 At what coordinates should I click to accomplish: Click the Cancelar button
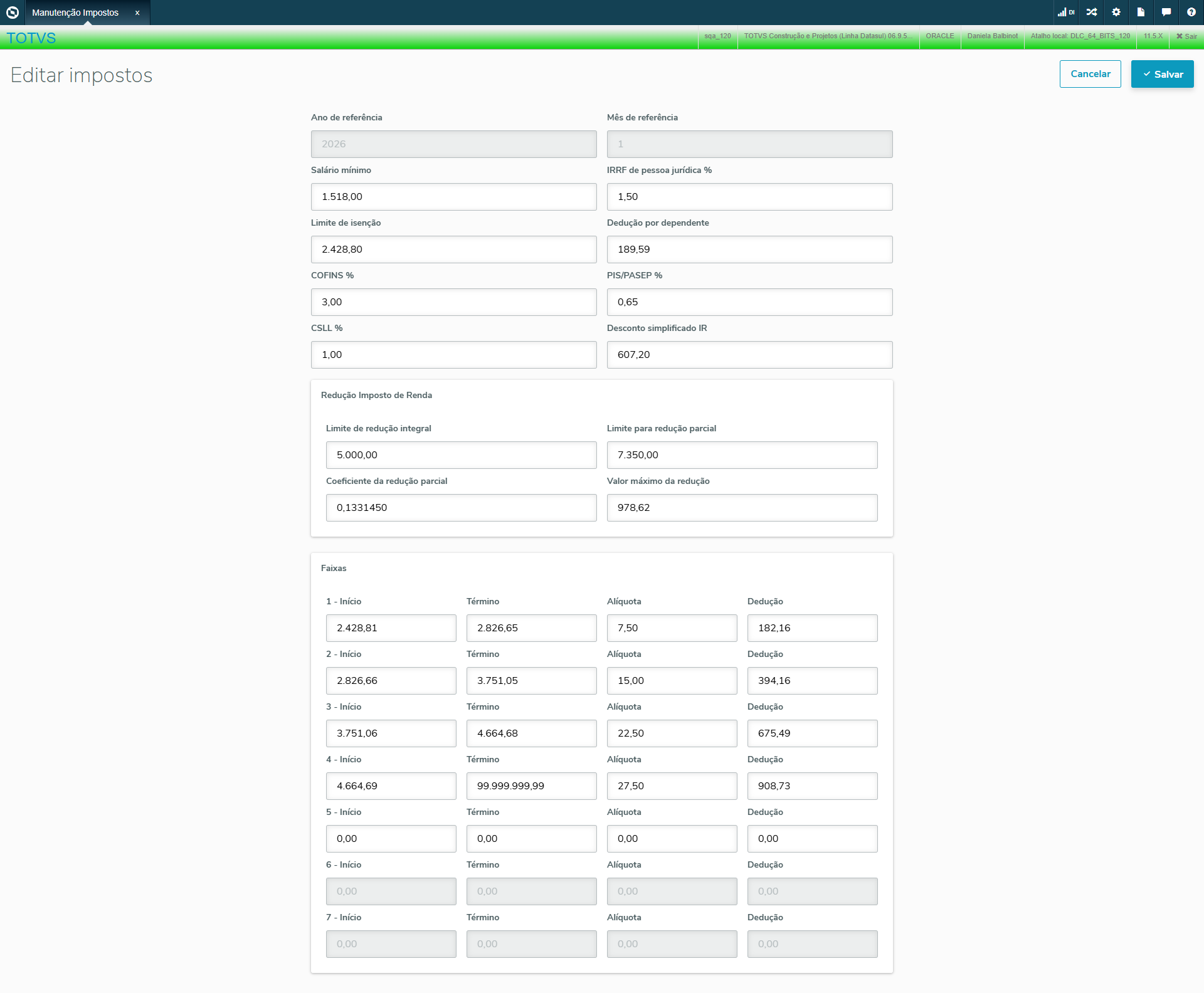1090,74
